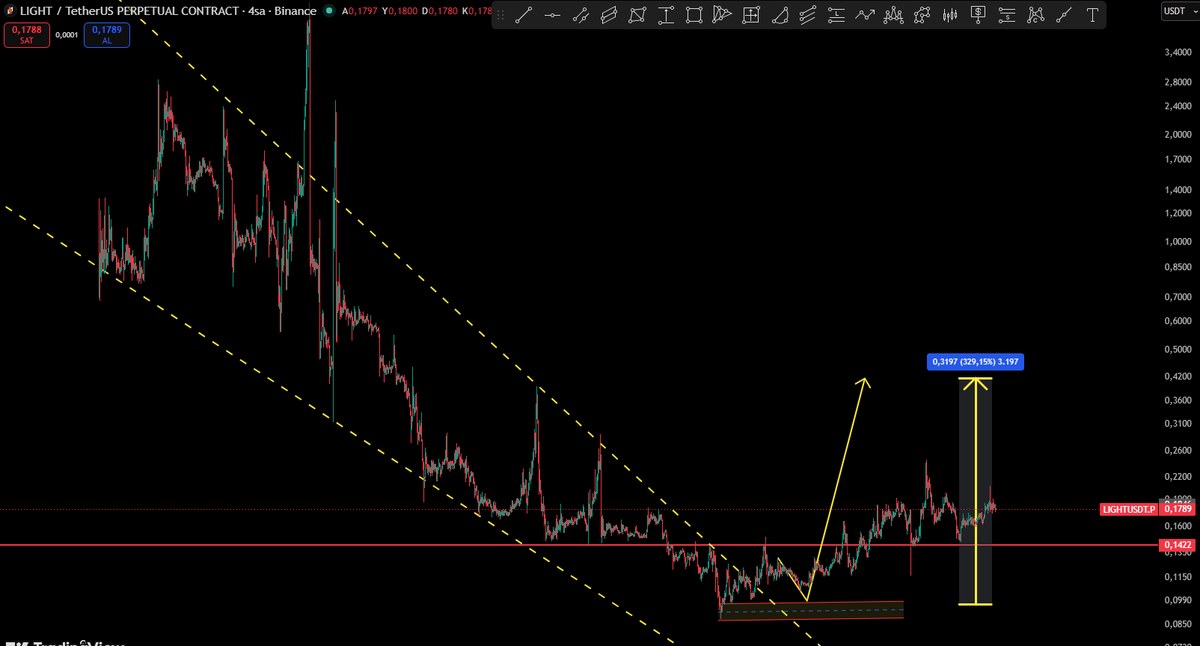Viewport: 1200px width, 646px height.
Task: Click the 0,3600 price axis label
Action: pyautogui.click(x=1176, y=401)
